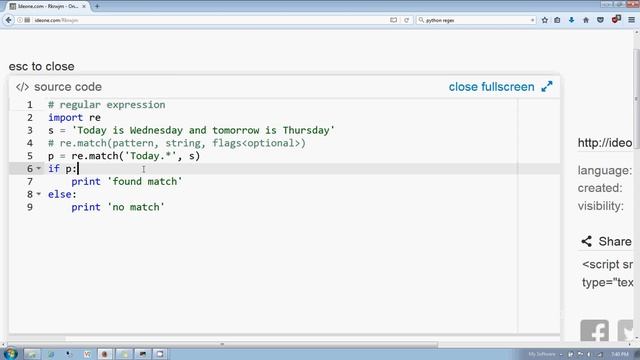This screenshot has height=360, width=640.
Task: Click the horizontal scrollbar at page bottom
Action: [222, 344]
